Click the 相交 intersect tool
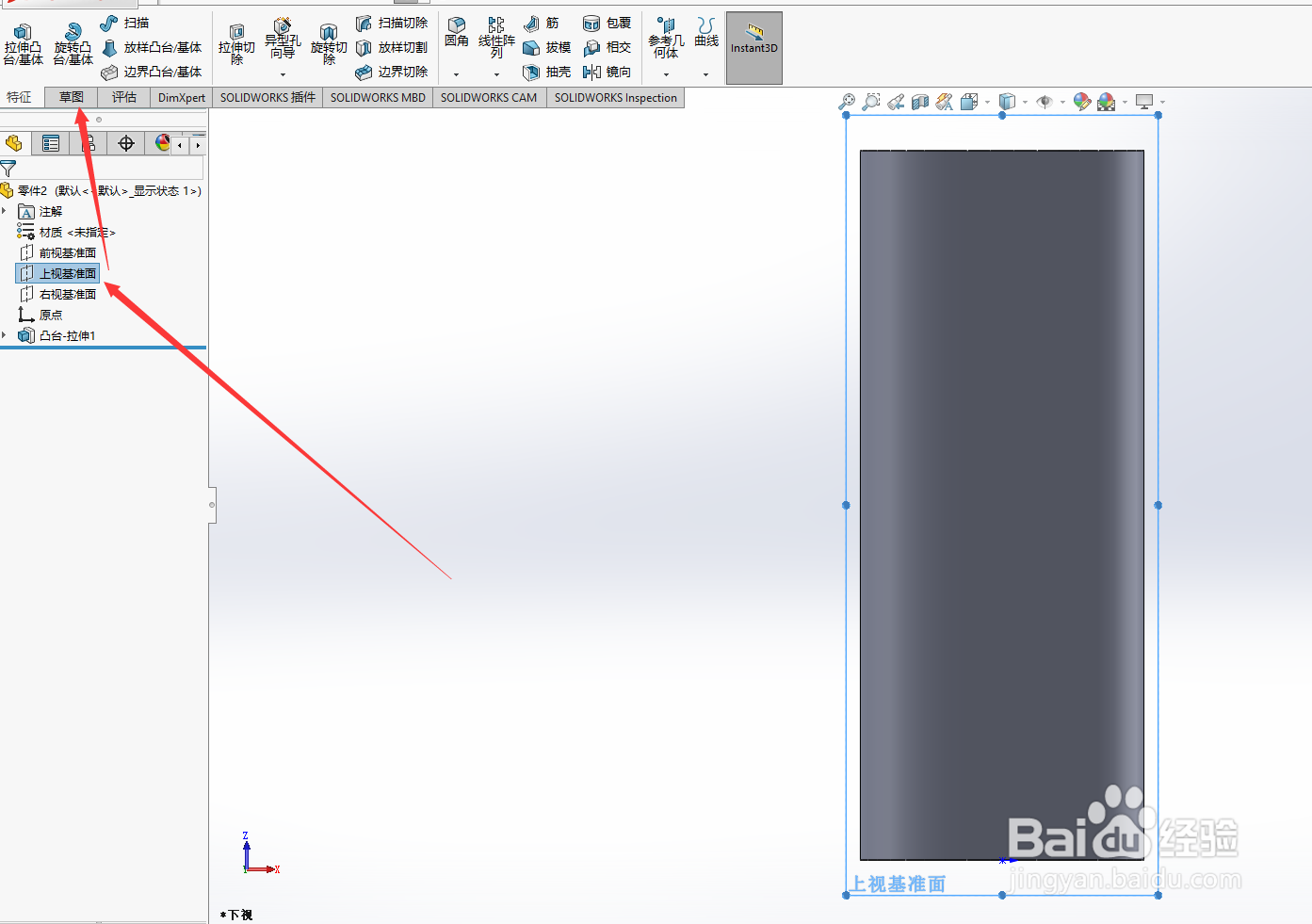This screenshot has width=1312, height=924. 607,47
